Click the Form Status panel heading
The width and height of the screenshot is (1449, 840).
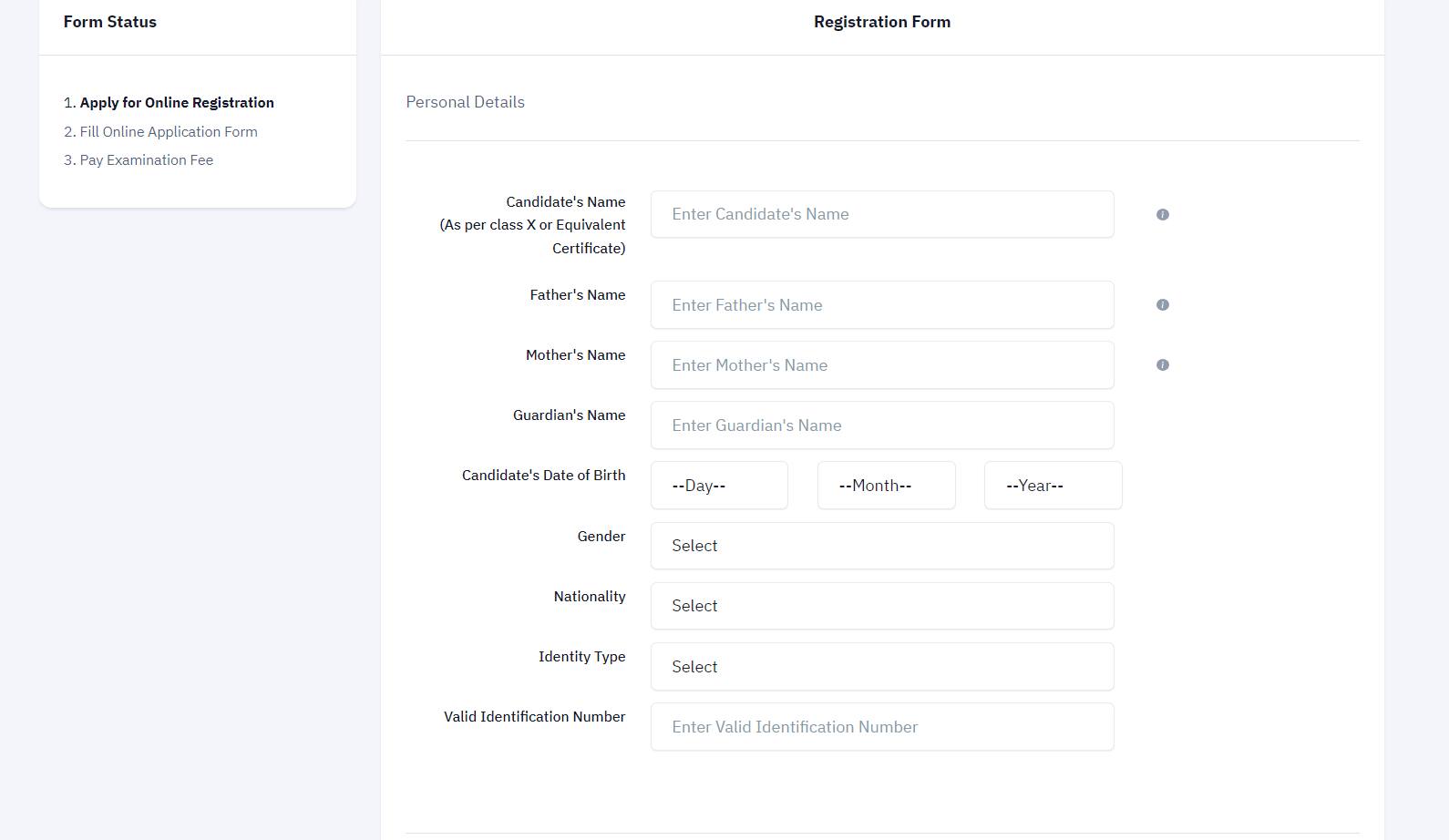(x=109, y=21)
